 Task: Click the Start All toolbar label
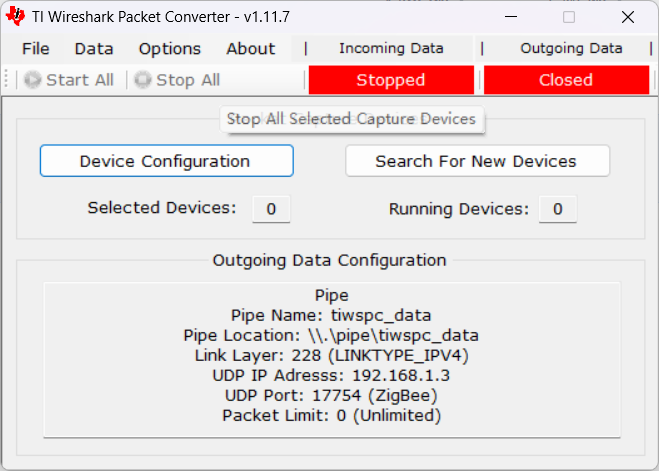80,80
